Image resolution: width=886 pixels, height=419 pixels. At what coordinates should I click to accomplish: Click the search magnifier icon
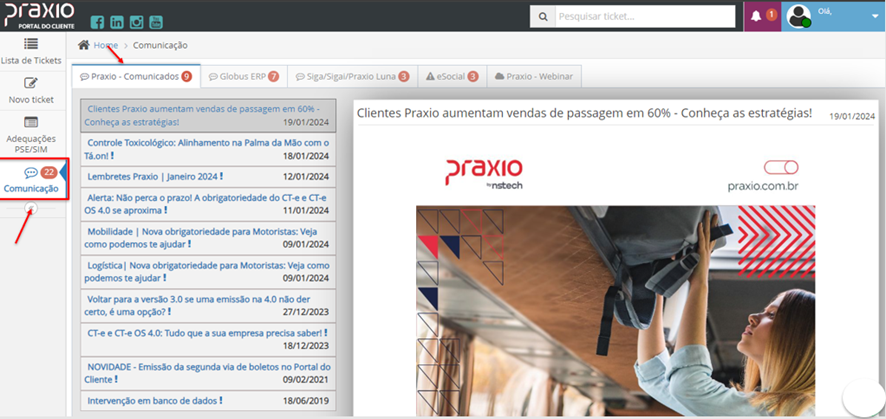tap(543, 17)
